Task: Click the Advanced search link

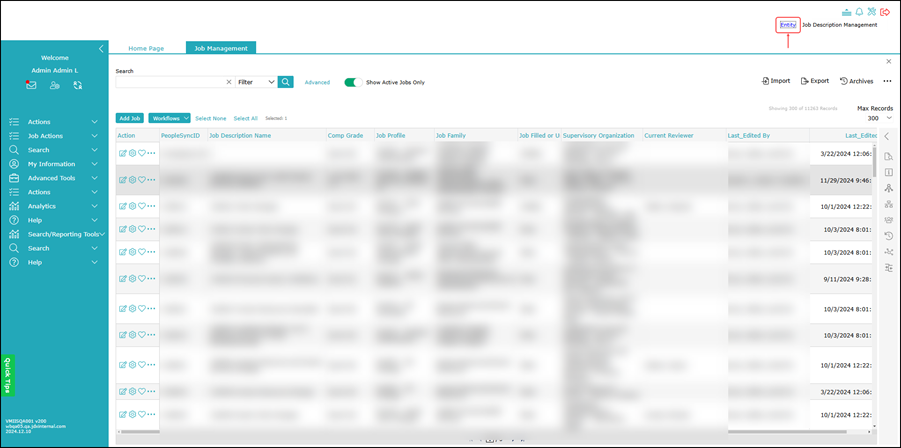Action: tap(317, 83)
